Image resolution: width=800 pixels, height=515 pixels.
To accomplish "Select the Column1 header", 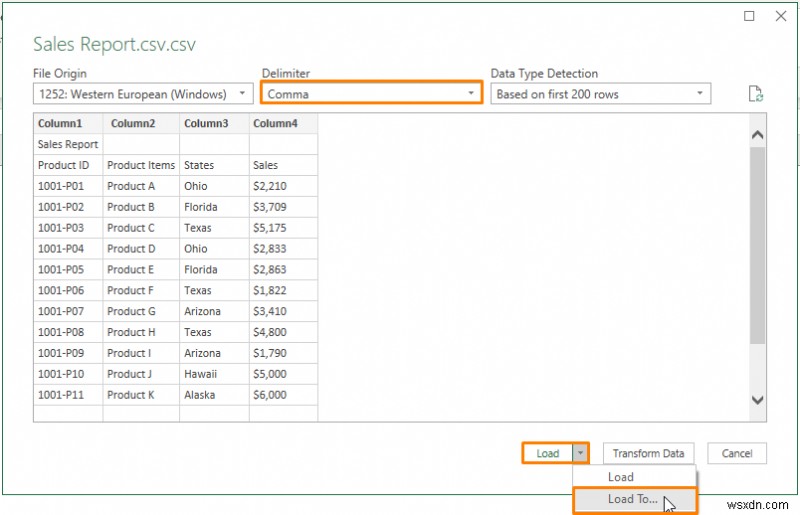I will pos(68,124).
